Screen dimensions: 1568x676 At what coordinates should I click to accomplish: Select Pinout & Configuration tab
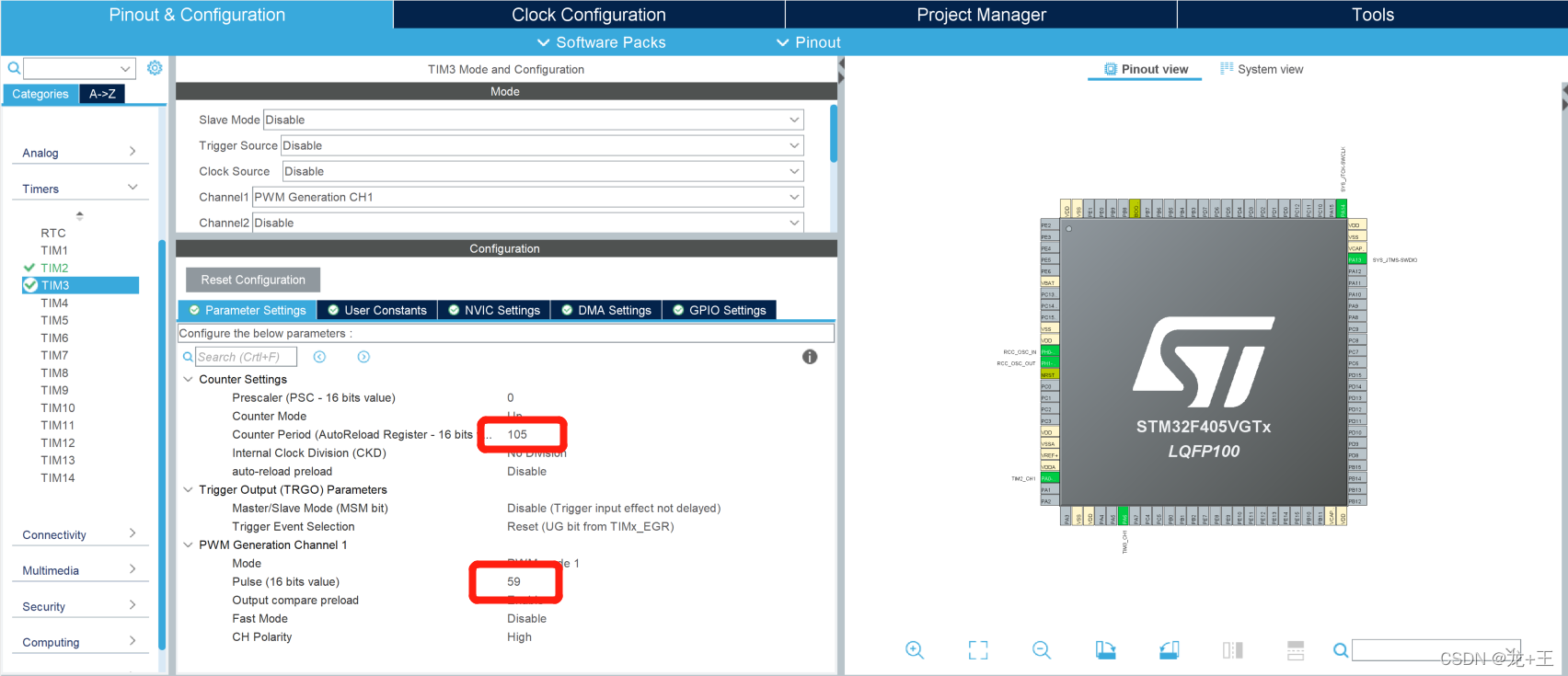[197, 15]
